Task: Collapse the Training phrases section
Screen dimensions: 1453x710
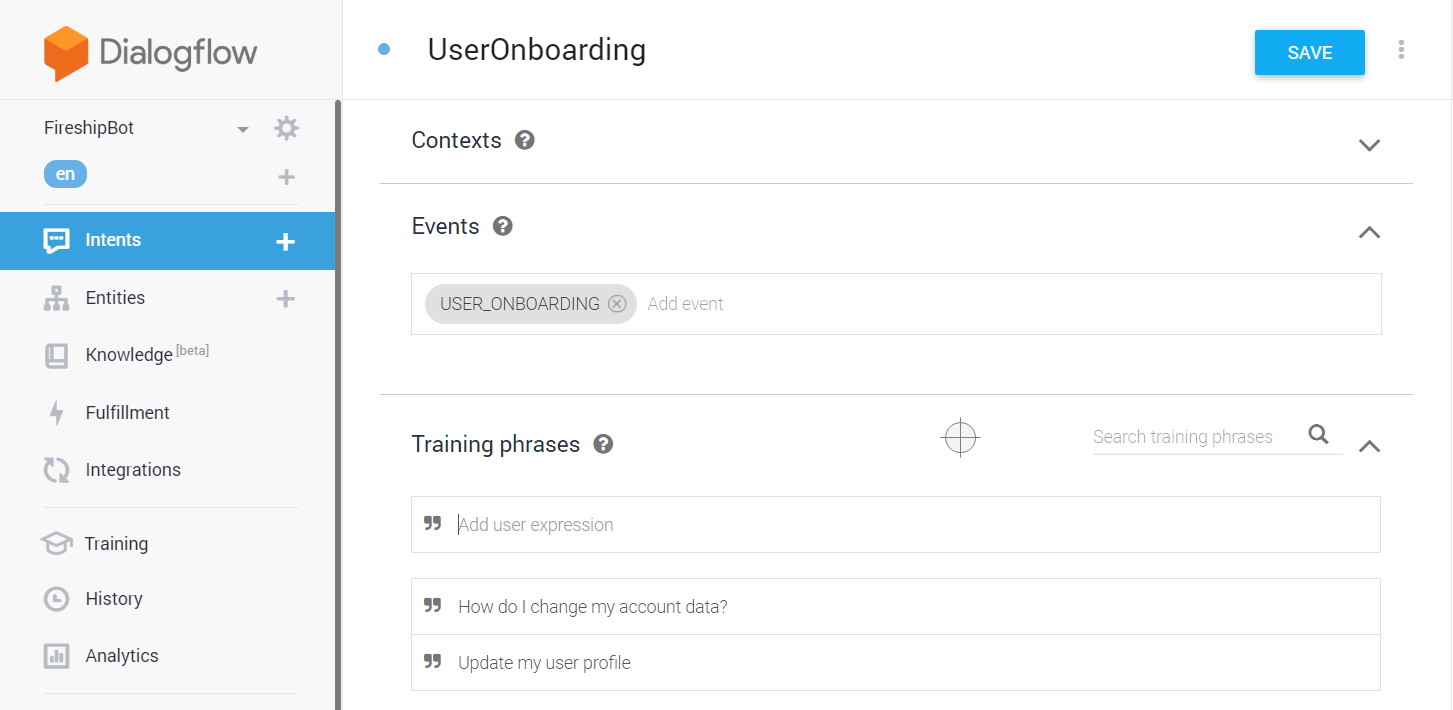Action: tap(1369, 446)
